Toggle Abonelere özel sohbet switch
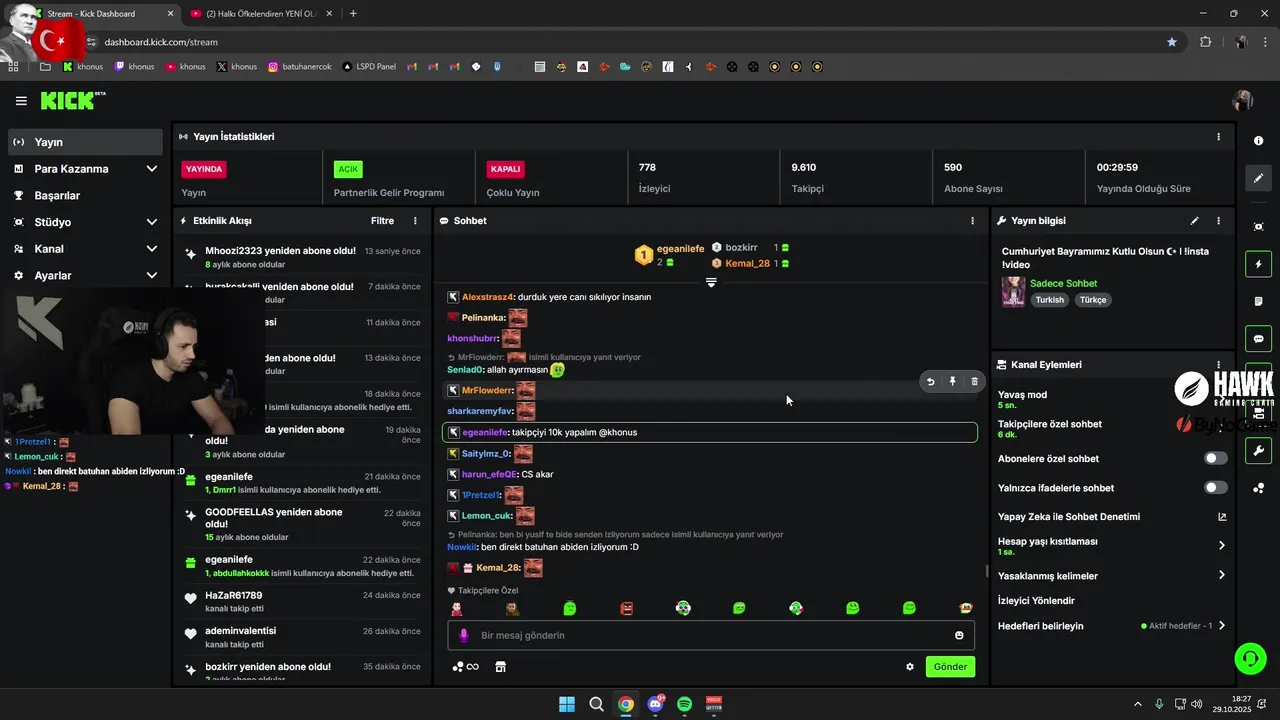The height and width of the screenshot is (720, 1280). [1215, 459]
